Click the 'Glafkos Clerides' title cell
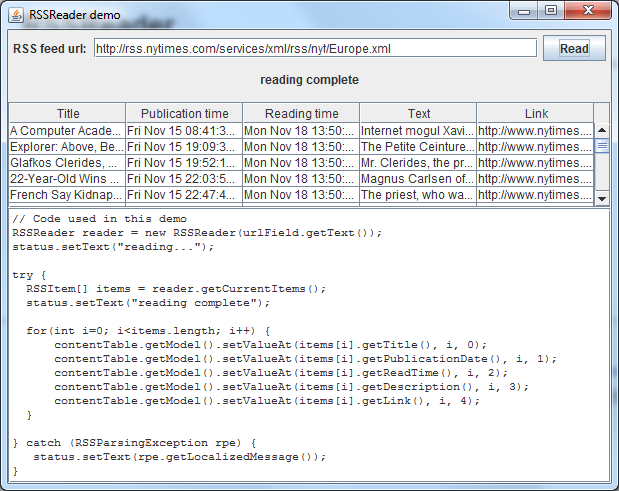The image size is (619, 491). [66, 162]
